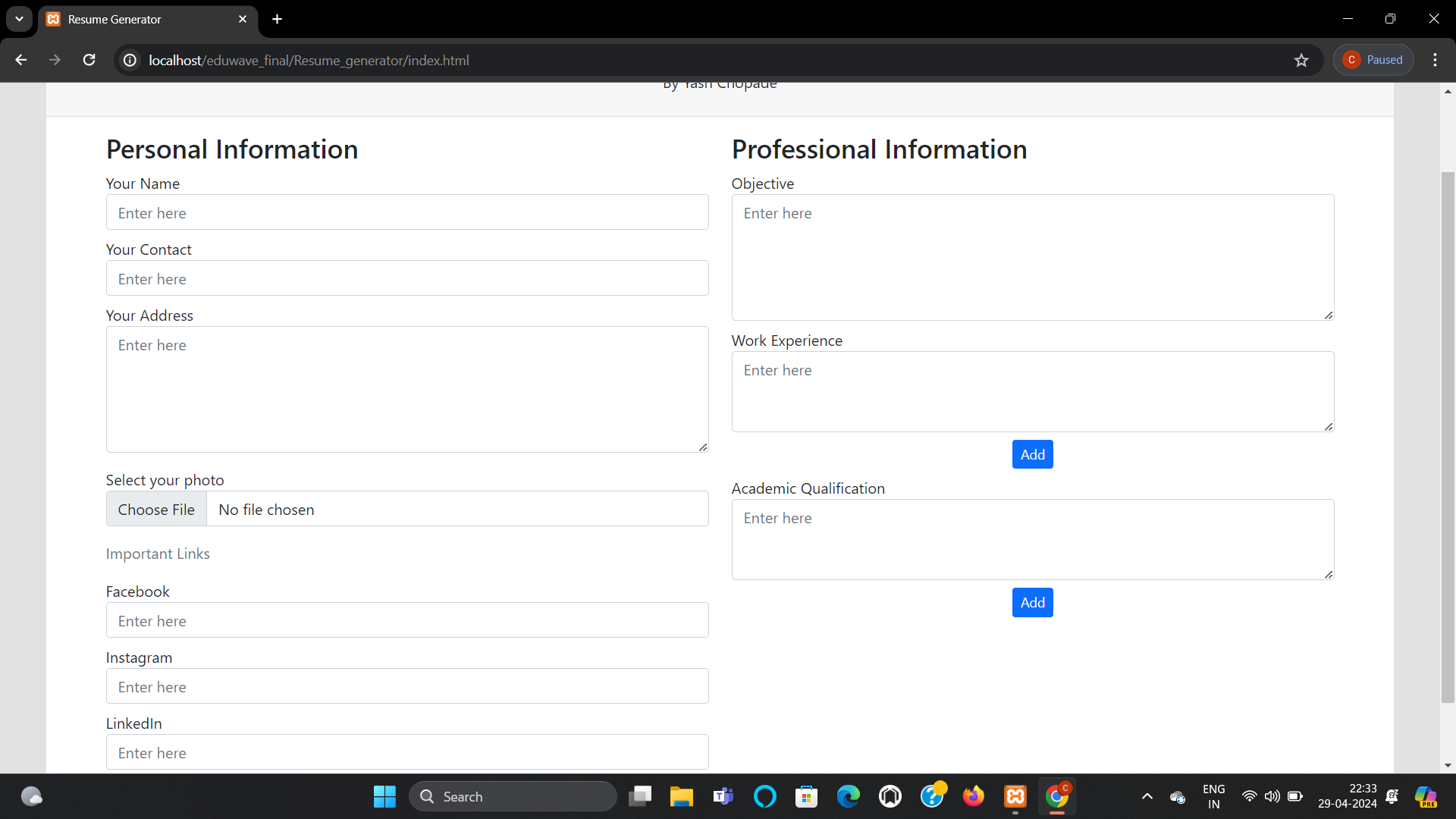
Task: Launch Firefox from the taskbar
Action: [x=973, y=796]
